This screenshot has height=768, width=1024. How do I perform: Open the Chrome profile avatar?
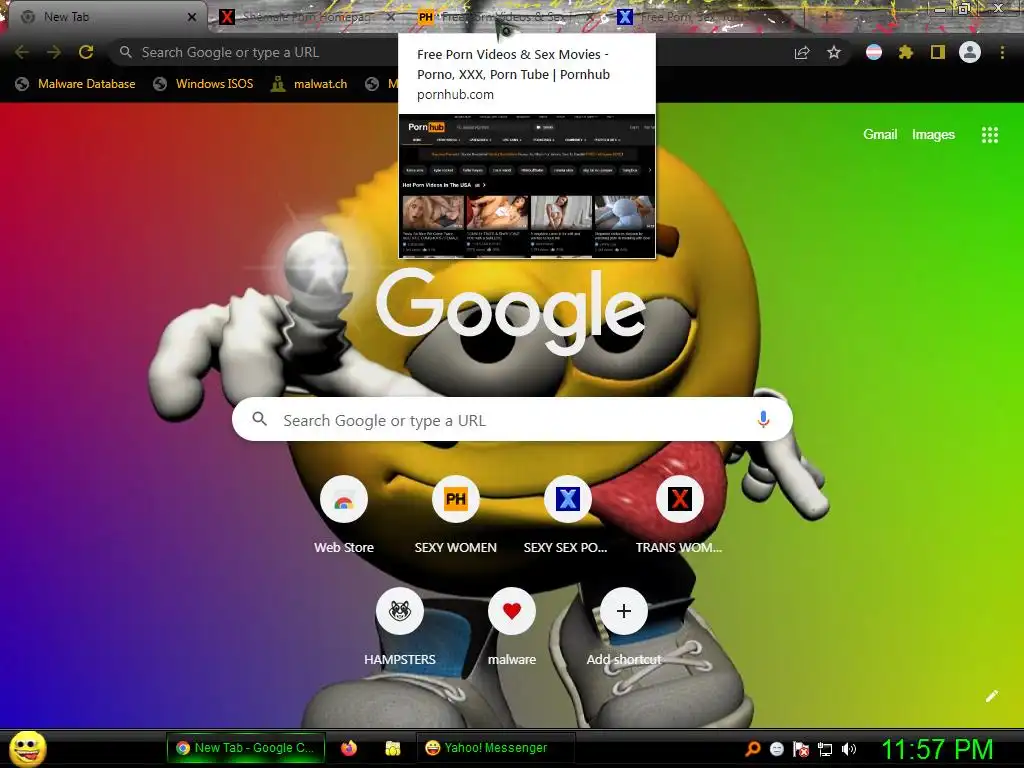pos(970,52)
